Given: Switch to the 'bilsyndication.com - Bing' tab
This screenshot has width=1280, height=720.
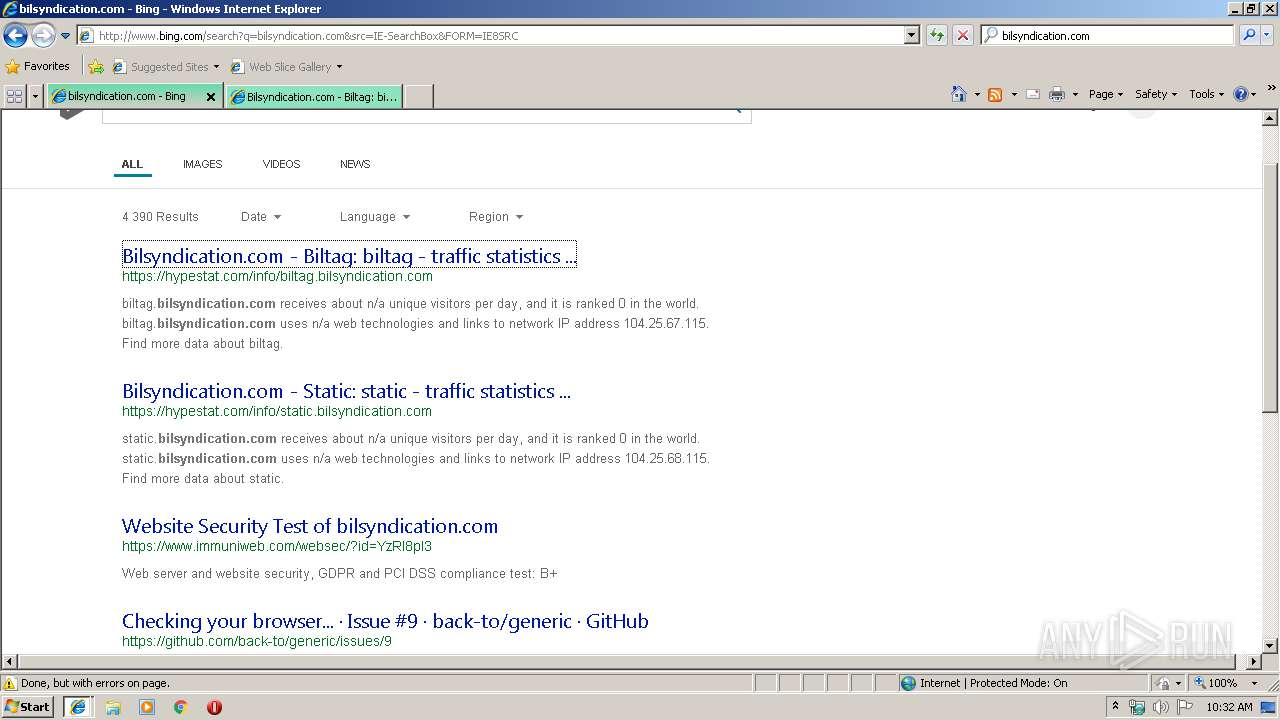Looking at the screenshot, I should coord(125,96).
